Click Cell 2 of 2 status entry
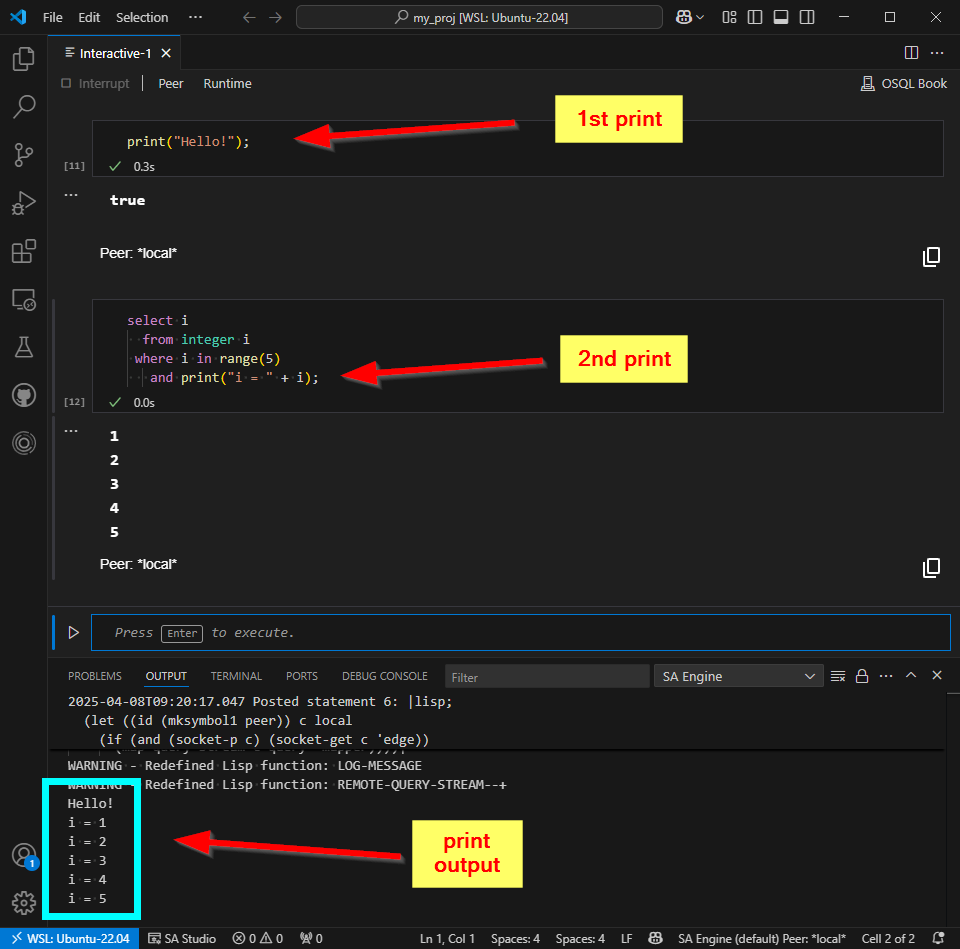Viewport: 960px width, 949px height. (888, 939)
